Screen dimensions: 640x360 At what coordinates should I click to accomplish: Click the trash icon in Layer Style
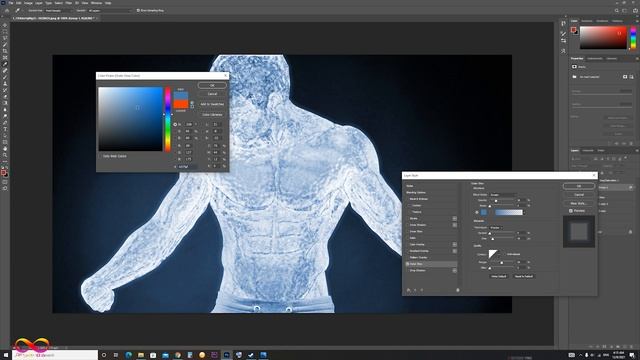[458, 290]
